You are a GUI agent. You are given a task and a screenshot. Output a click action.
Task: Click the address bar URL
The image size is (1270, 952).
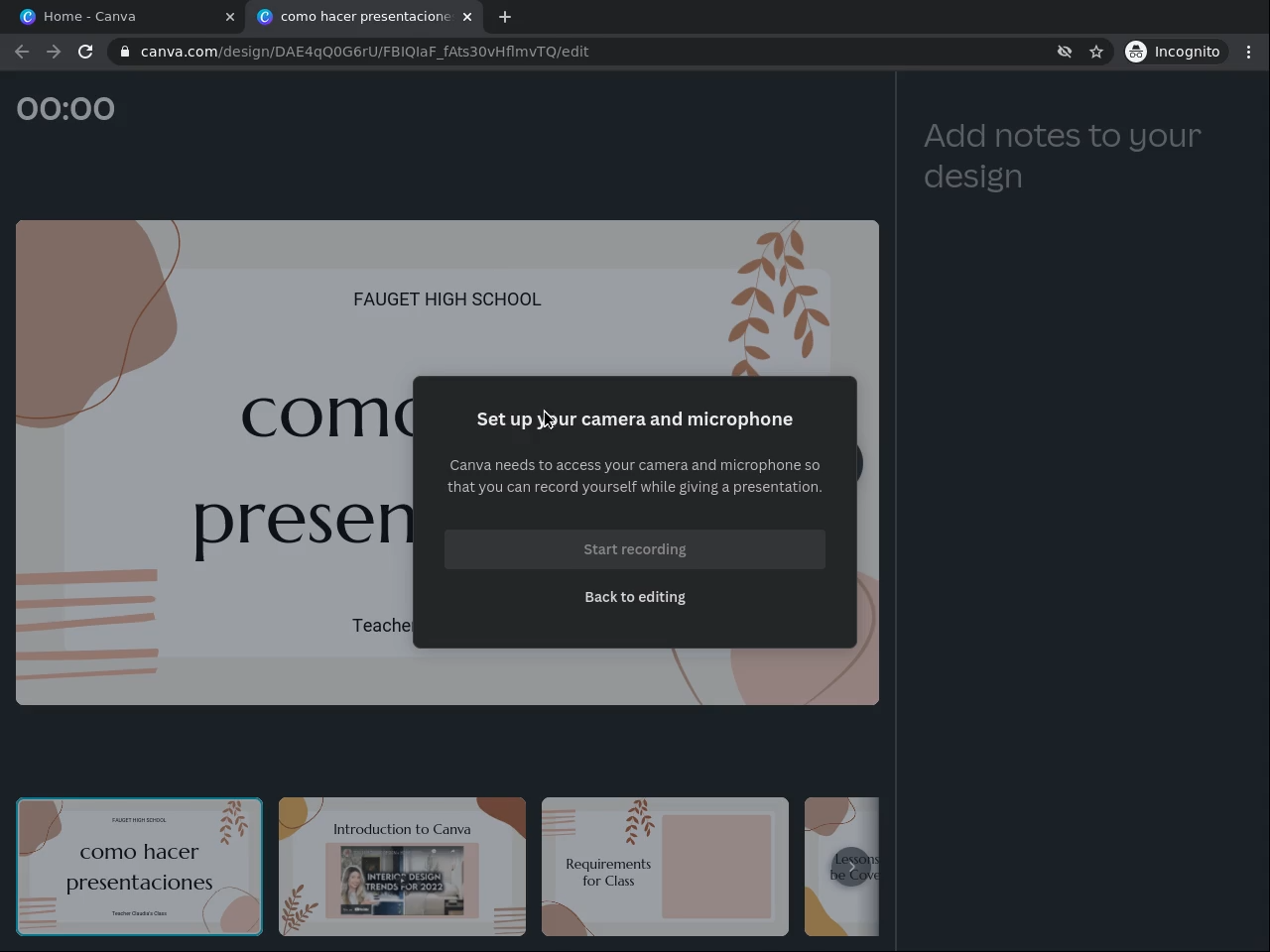click(364, 52)
